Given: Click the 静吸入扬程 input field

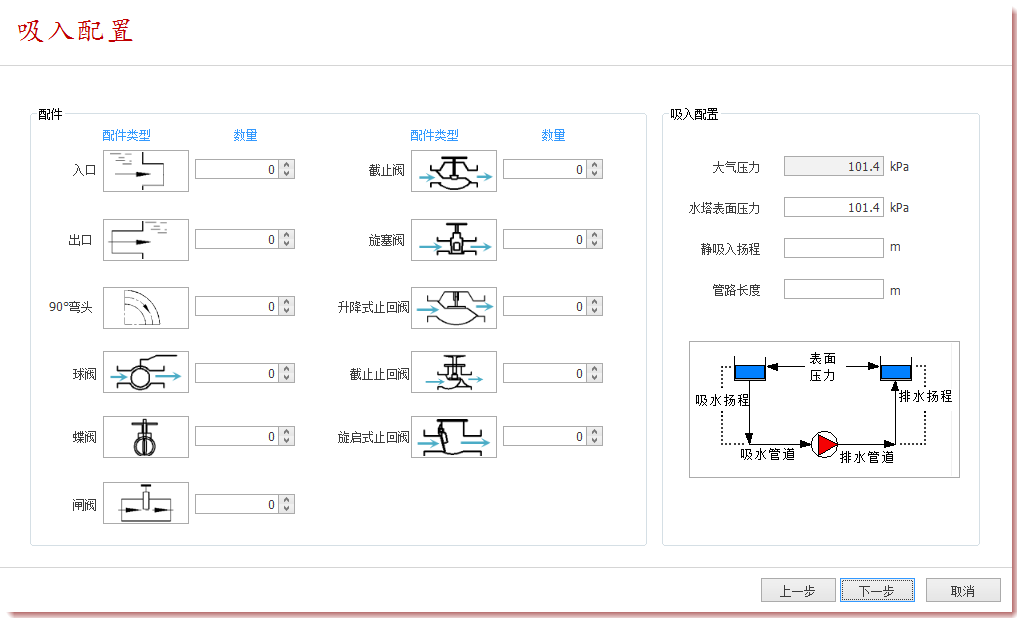Looking at the screenshot, I should point(833,248).
